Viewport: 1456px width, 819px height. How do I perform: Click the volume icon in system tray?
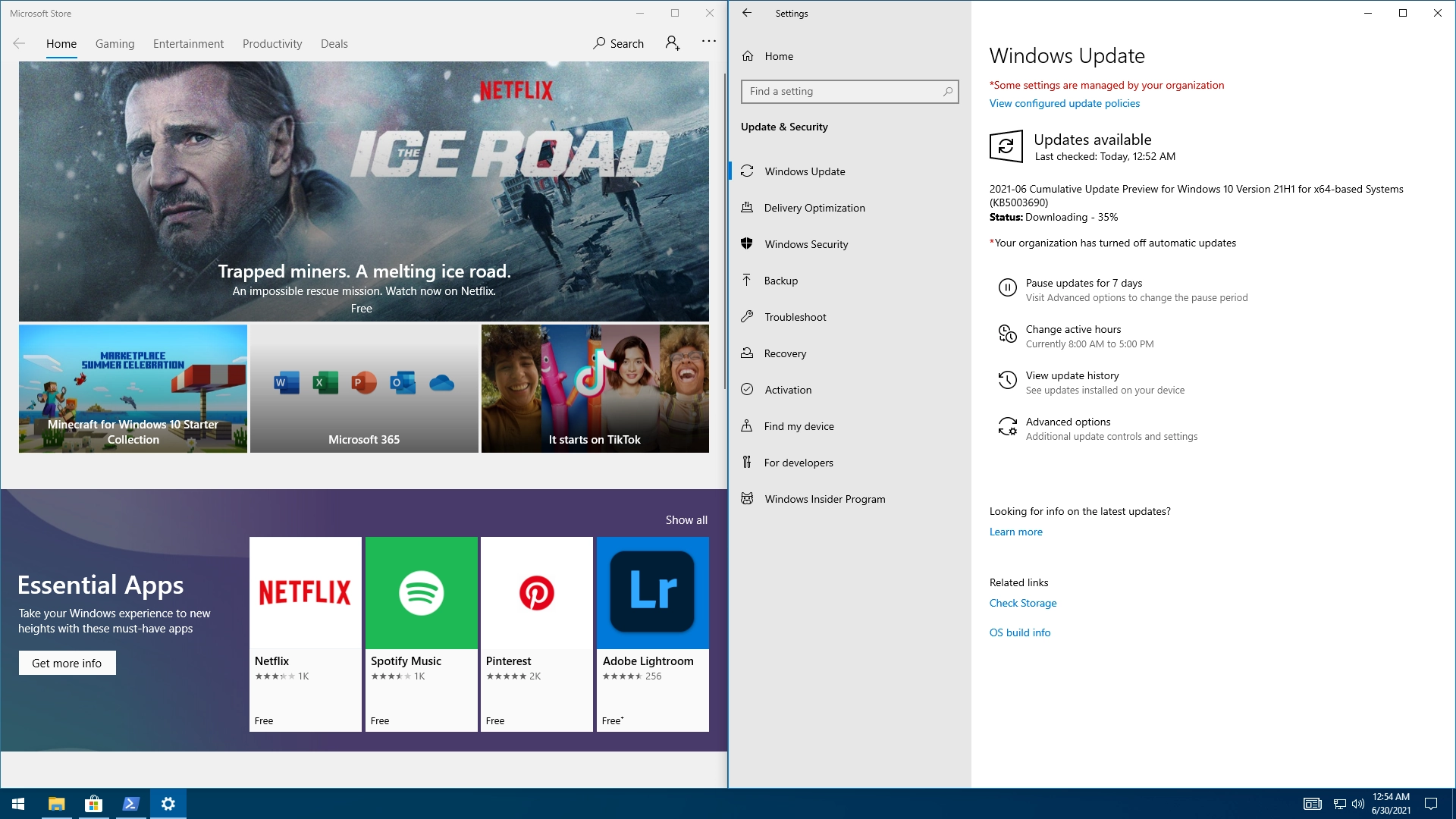(1358, 804)
